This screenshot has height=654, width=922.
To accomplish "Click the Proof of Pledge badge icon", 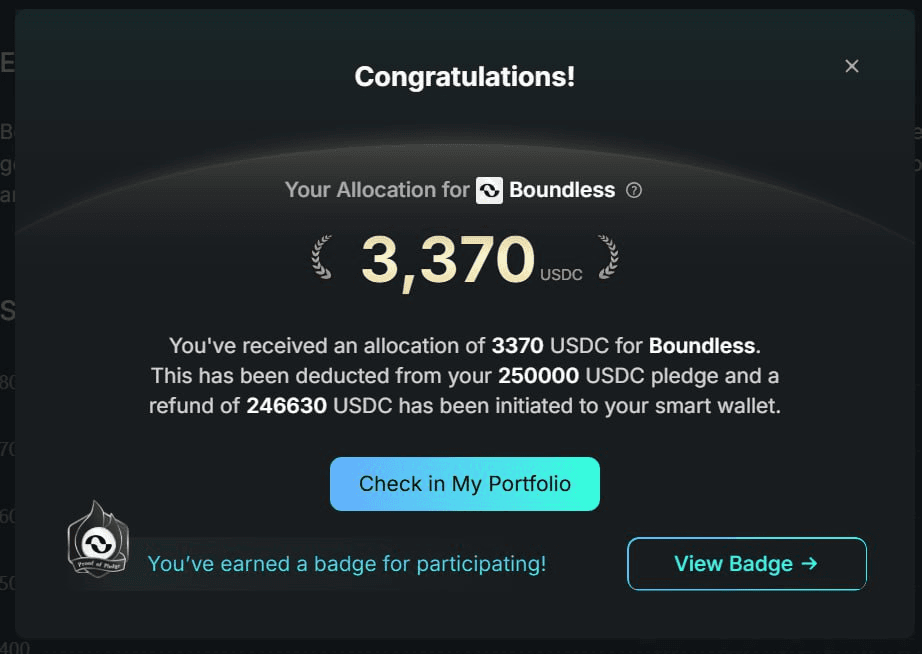I will click(x=98, y=539).
